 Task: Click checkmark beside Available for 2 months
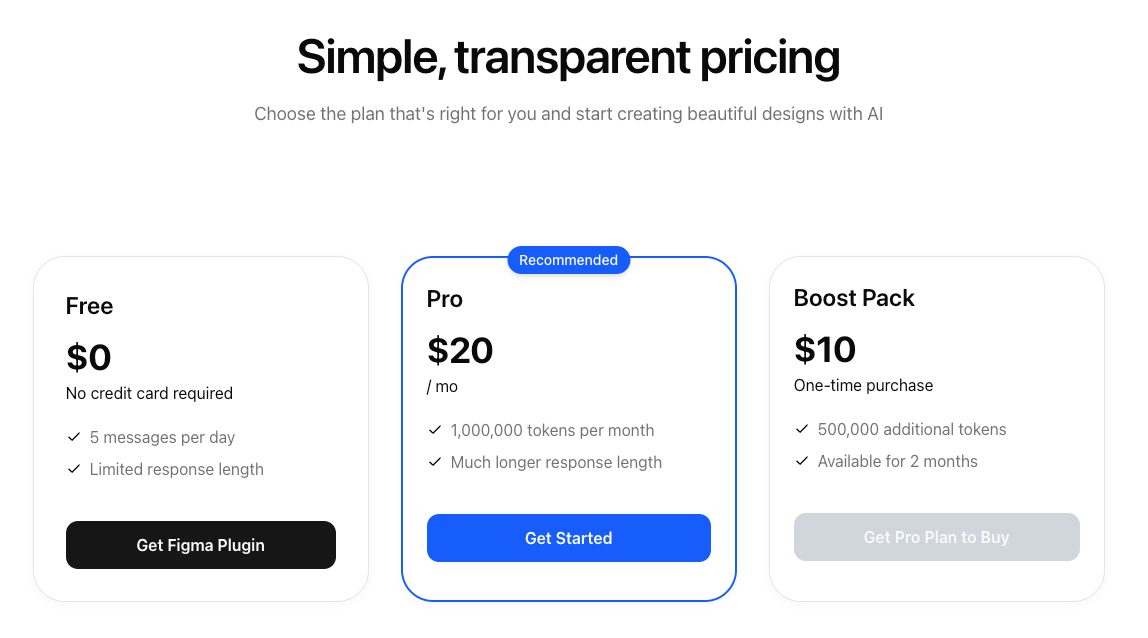(802, 461)
